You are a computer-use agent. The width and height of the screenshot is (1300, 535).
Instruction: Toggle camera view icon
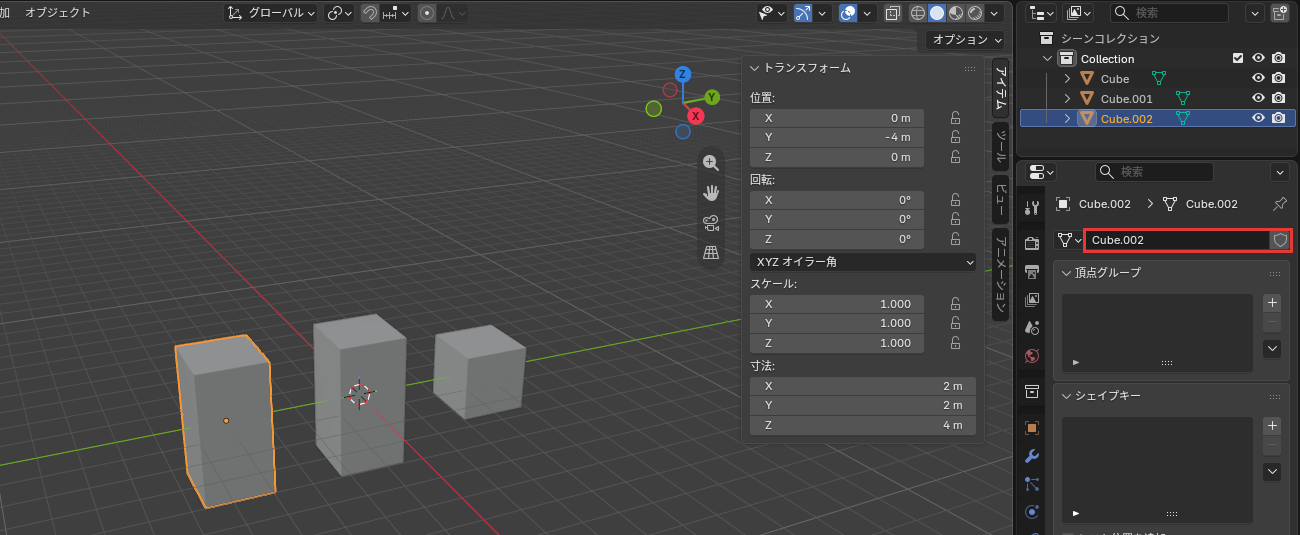point(711,223)
